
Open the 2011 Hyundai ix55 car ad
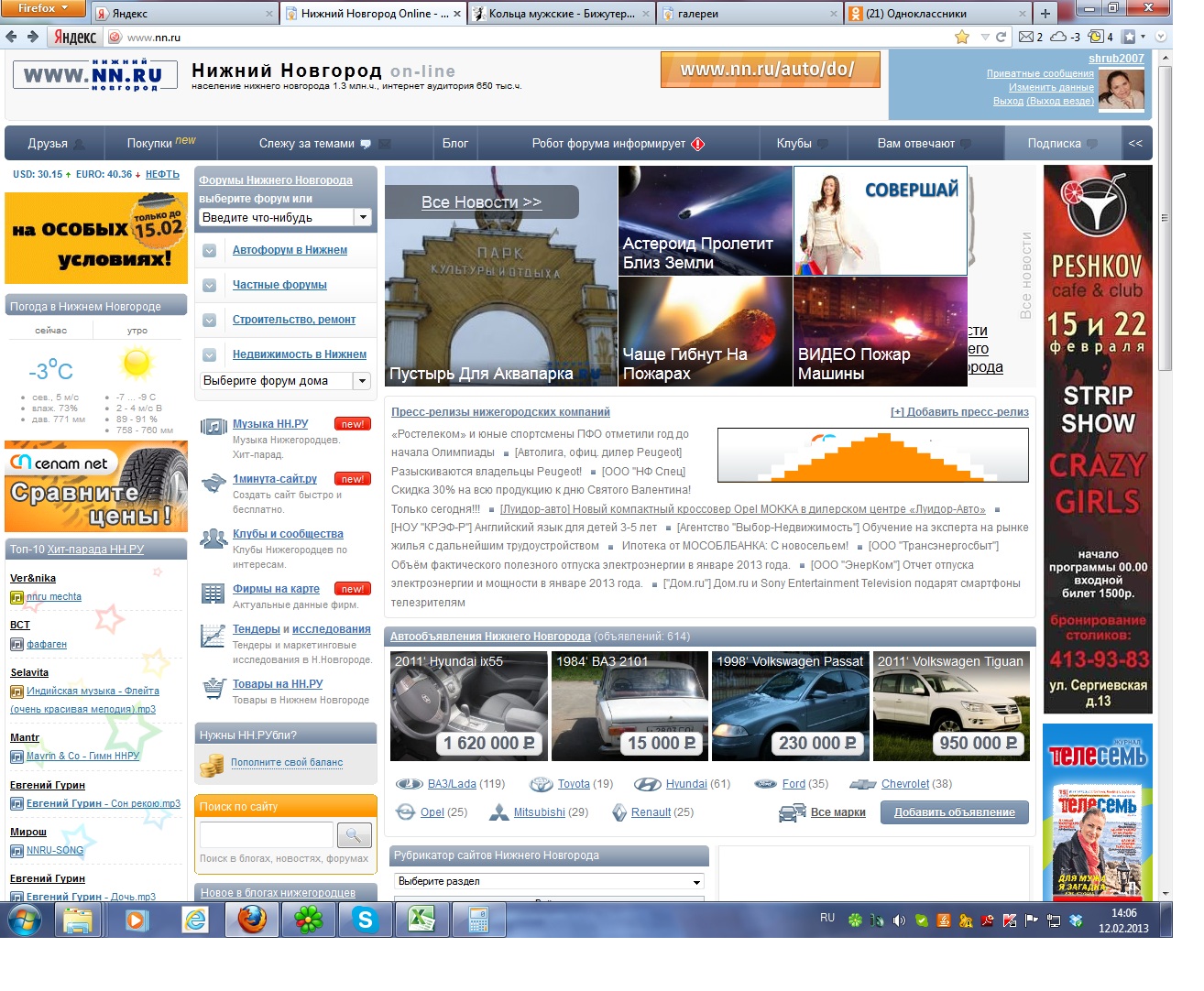[469, 706]
